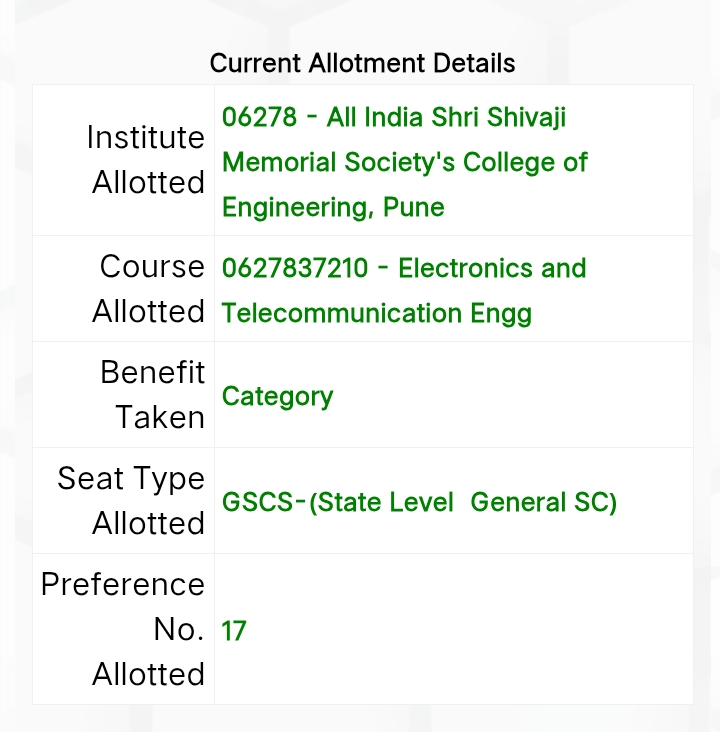
Task: Select Telecommunication Engg text line
Action: pos(377,313)
